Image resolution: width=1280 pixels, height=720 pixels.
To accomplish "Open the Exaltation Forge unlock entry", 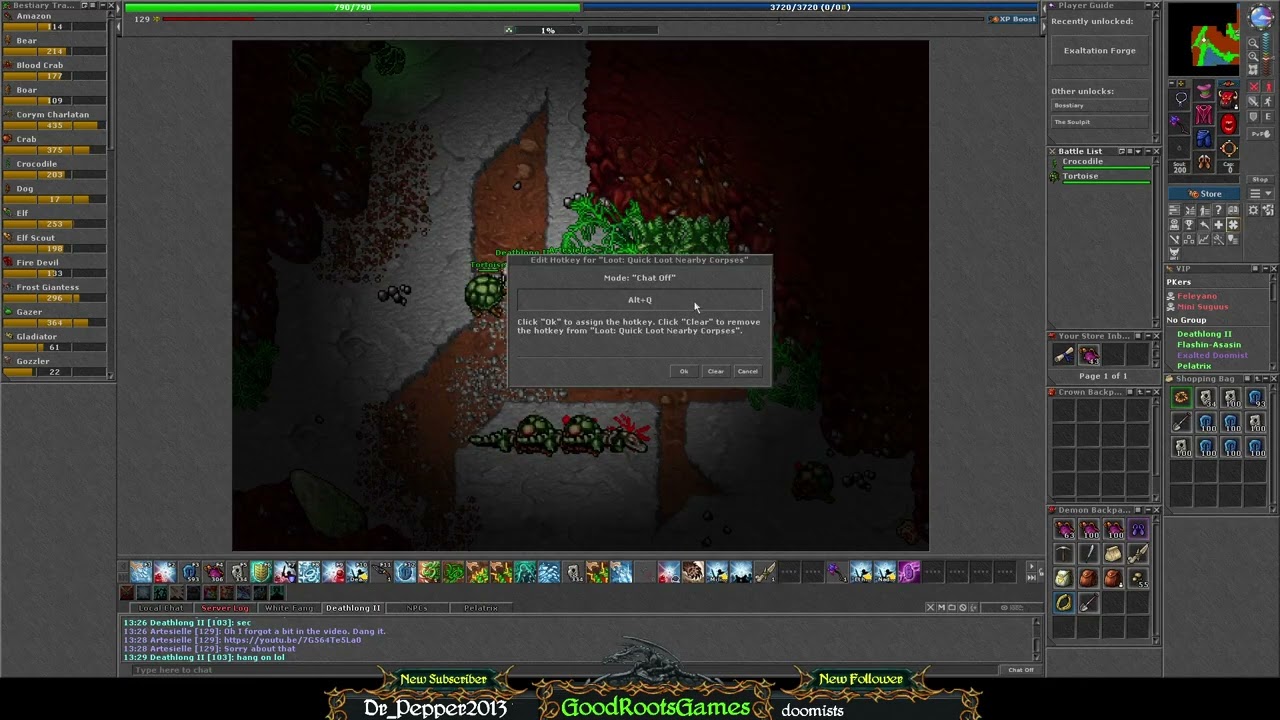I will [1100, 51].
